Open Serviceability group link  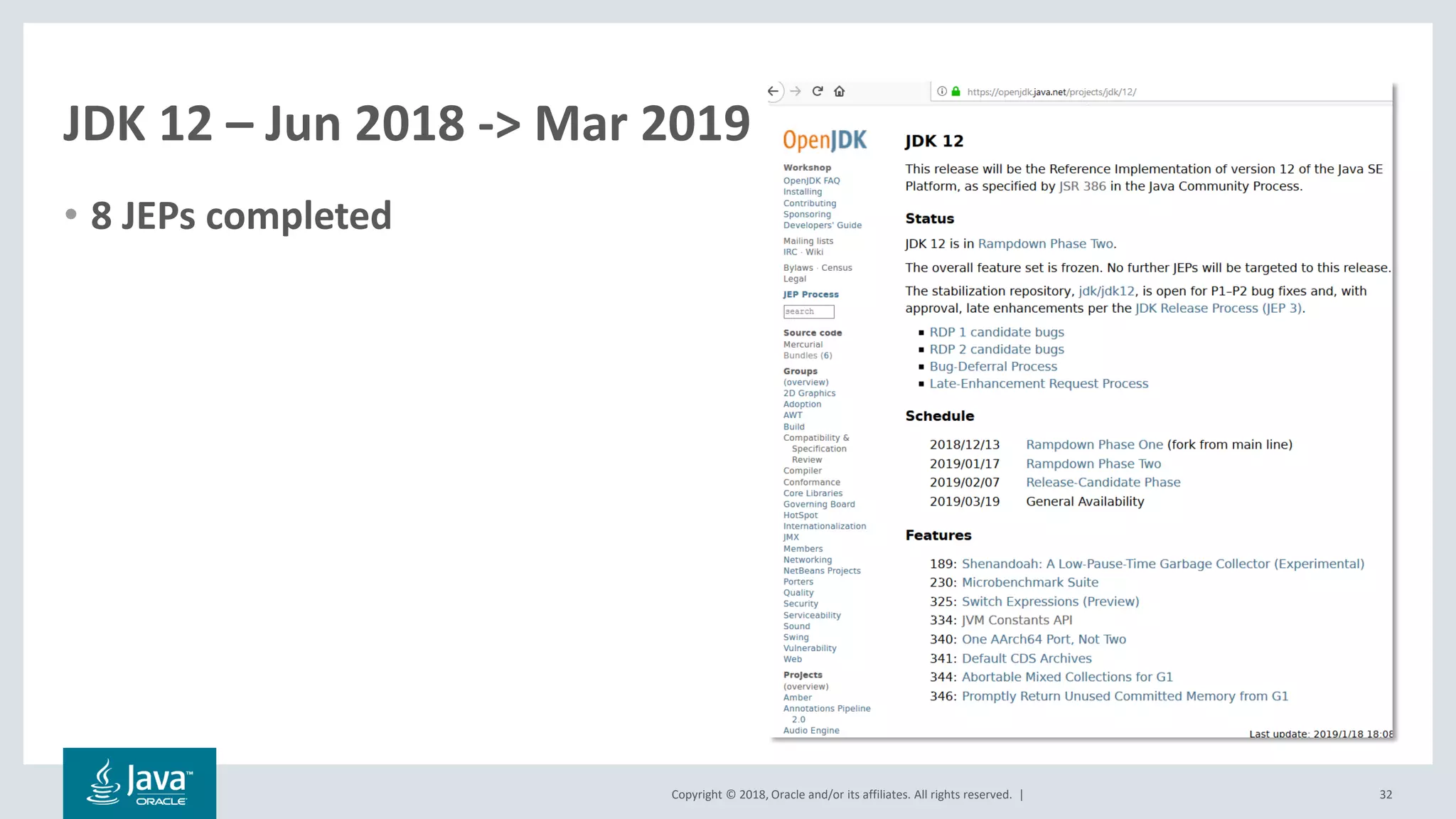click(x=812, y=616)
